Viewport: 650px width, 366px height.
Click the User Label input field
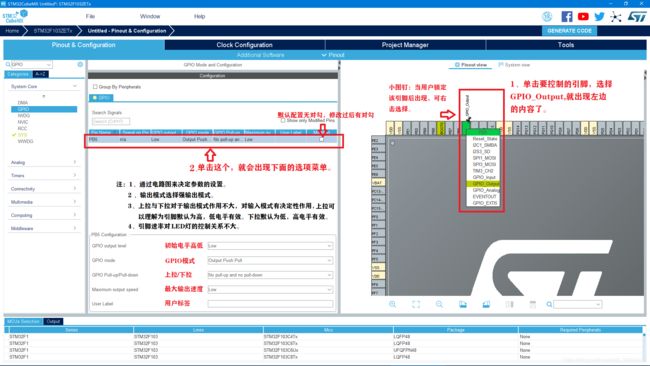(270, 304)
